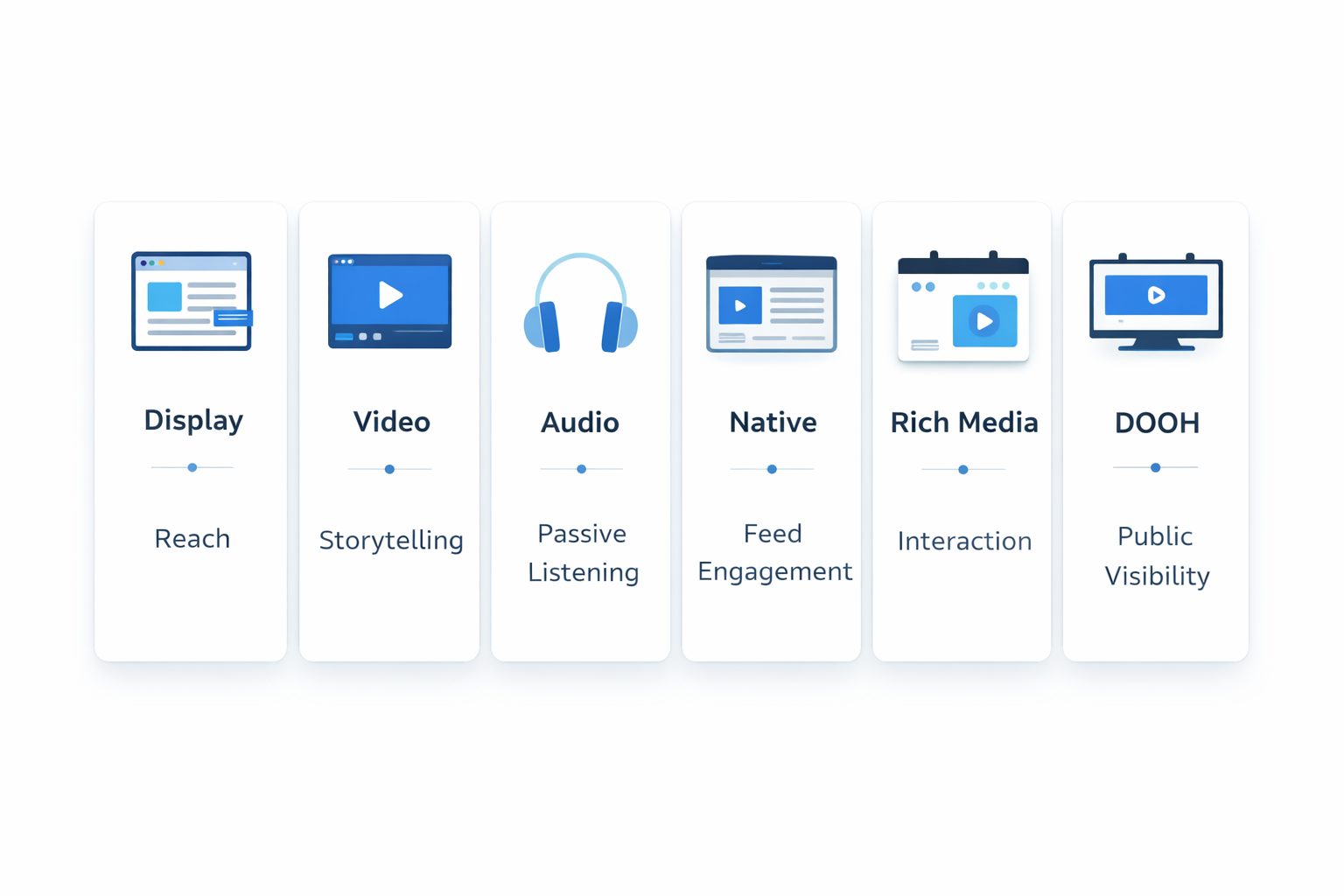Click the Display browser window icon
Image resolution: width=1344 pixels, height=896 pixels.
tap(192, 302)
